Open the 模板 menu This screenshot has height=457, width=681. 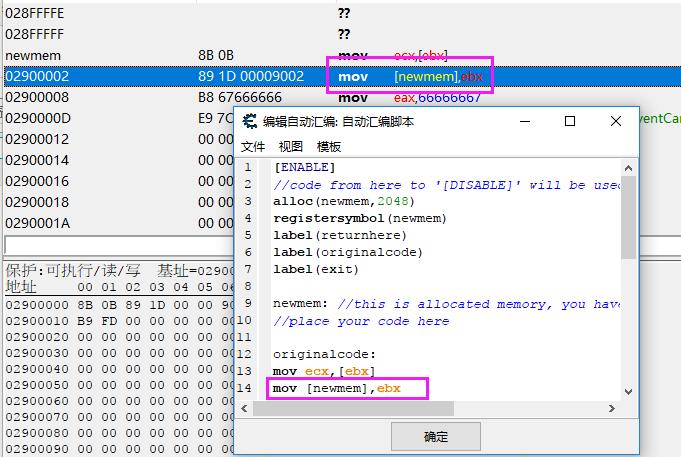(x=329, y=146)
